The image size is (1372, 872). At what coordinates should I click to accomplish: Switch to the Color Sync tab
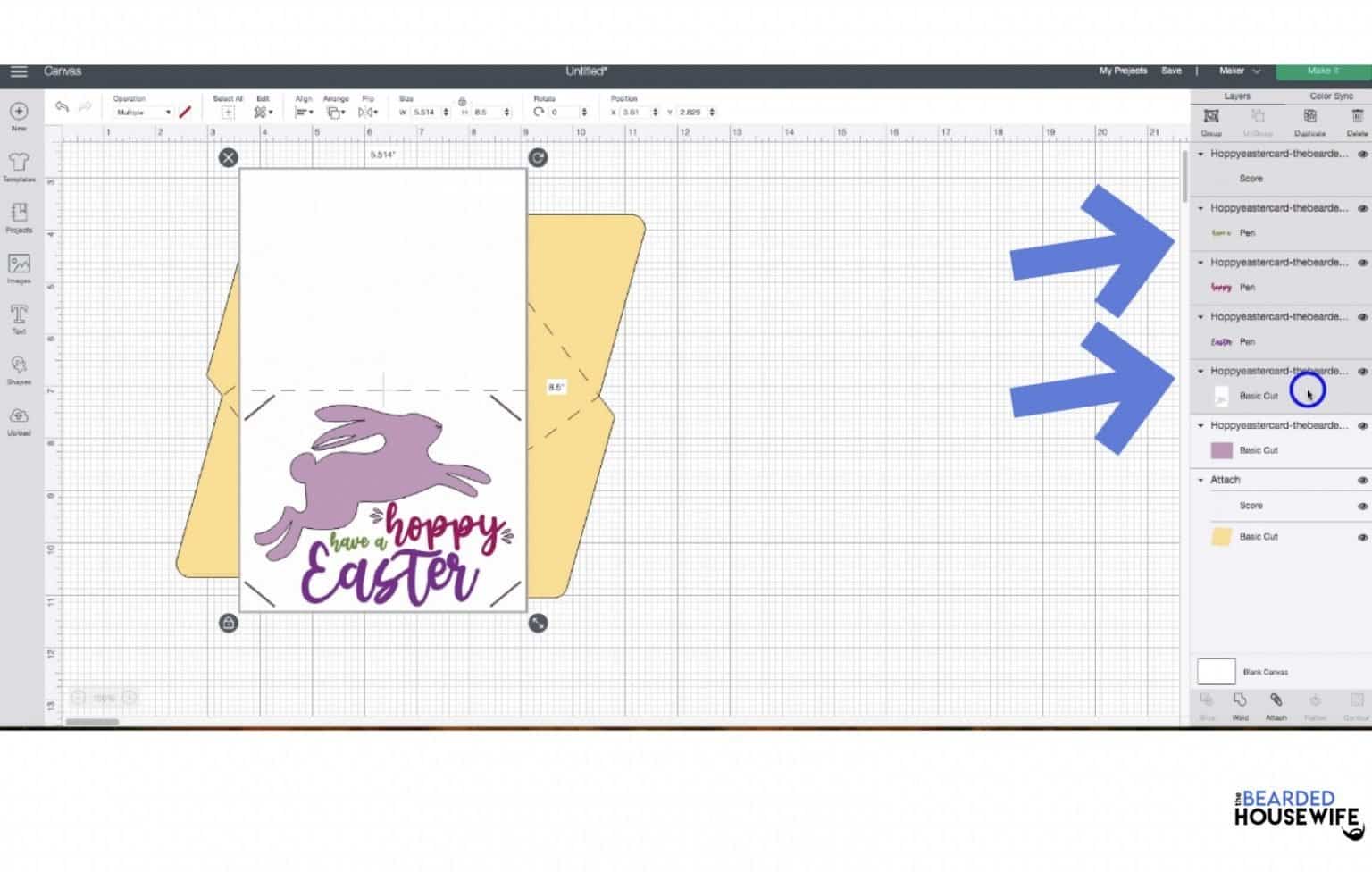click(x=1331, y=96)
